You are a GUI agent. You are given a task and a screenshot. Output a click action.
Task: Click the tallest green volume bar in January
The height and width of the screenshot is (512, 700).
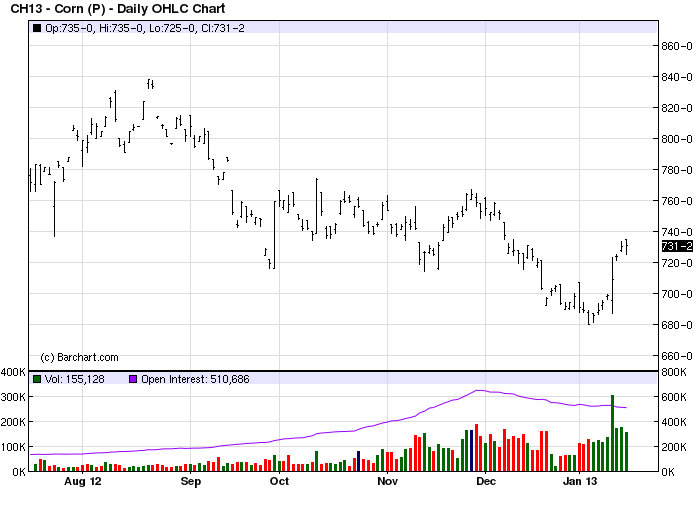click(x=612, y=433)
